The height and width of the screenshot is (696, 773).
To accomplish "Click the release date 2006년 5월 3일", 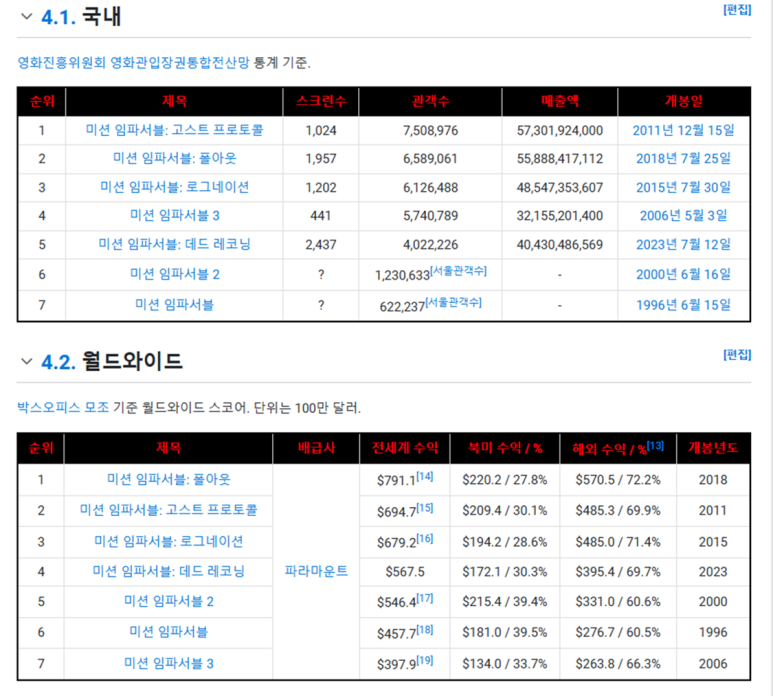I will pyautogui.click(x=683, y=215).
